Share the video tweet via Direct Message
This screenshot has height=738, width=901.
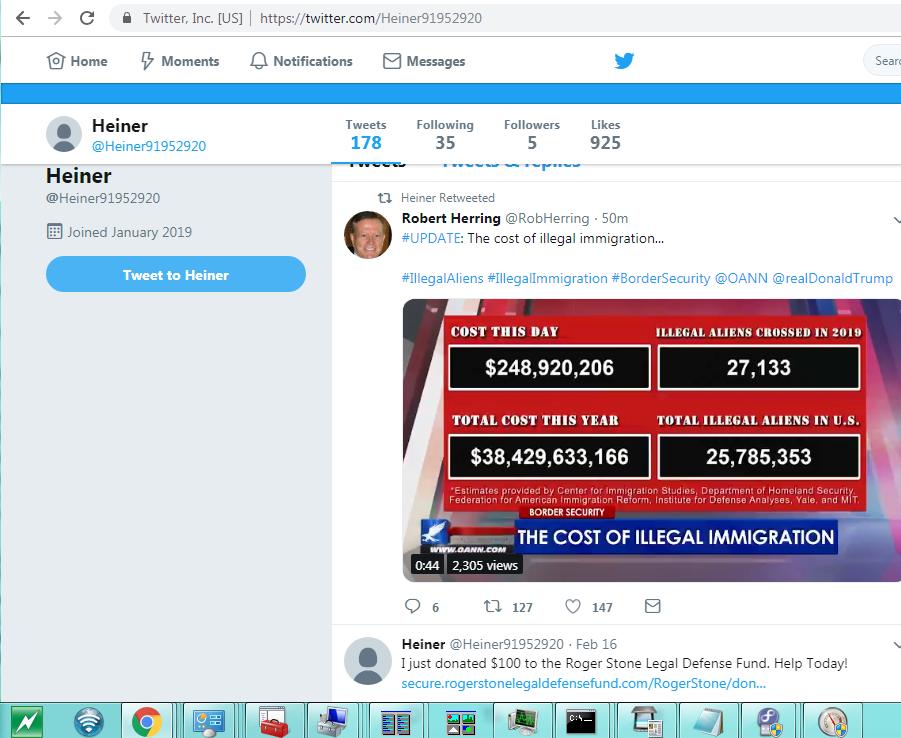[x=653, y=606]
